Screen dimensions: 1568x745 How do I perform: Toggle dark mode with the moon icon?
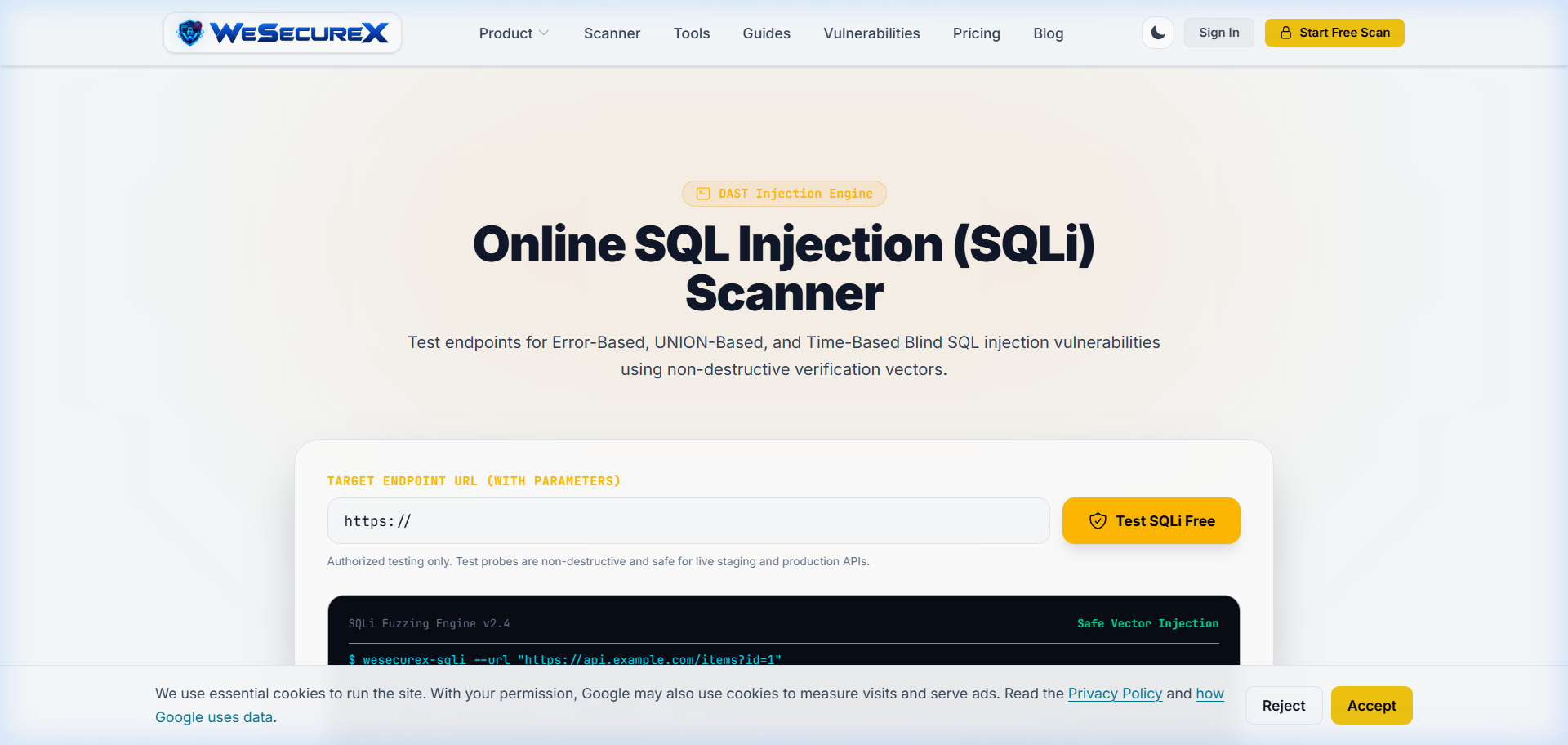pos(1158,33)
